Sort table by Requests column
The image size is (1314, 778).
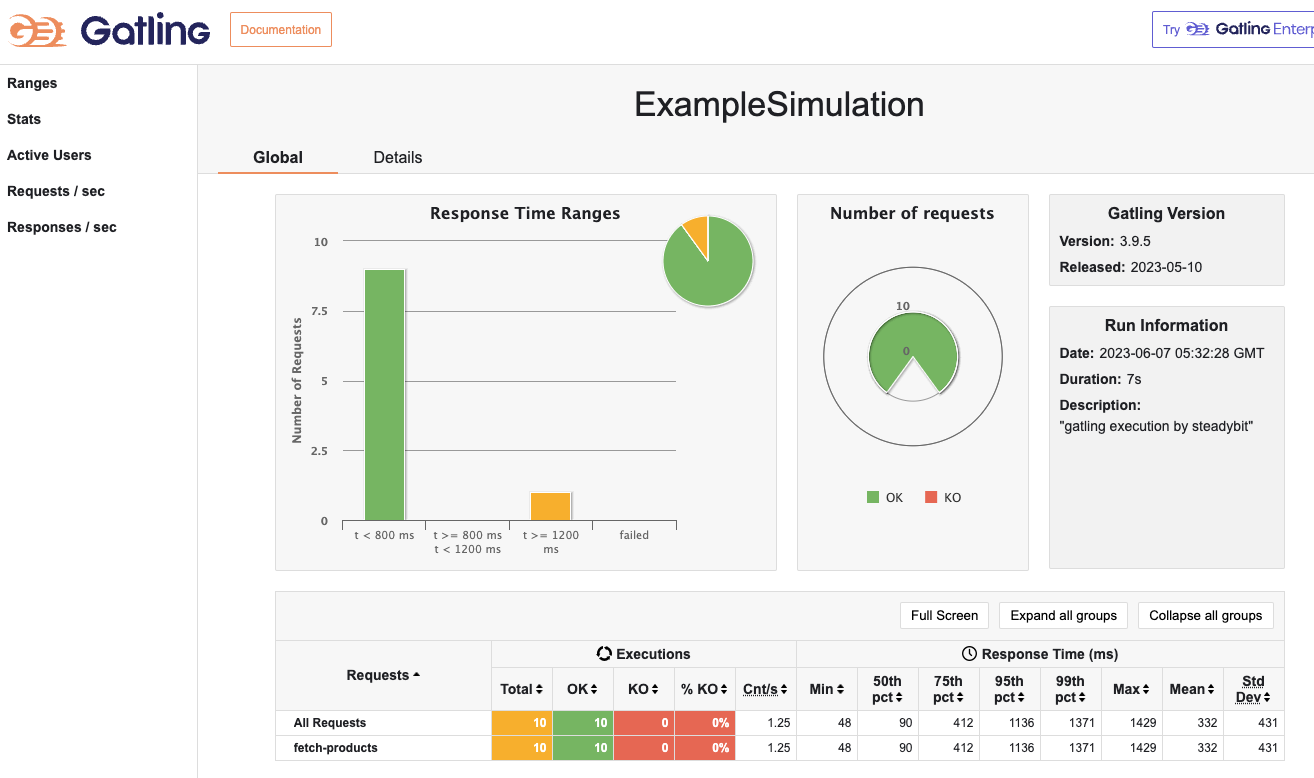[383, 675]
